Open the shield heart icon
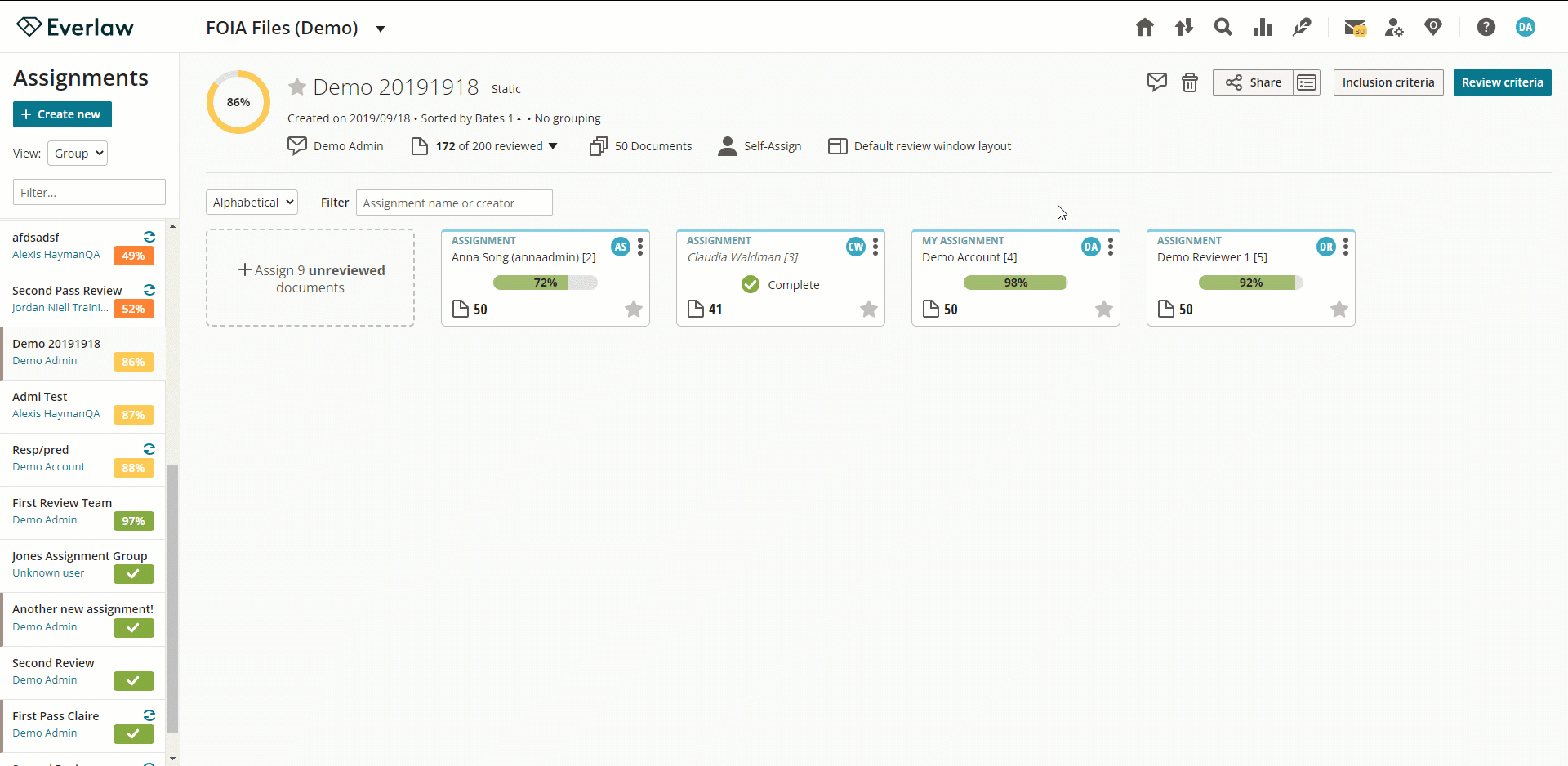 pyautogui.click(x=1433, y=27)
